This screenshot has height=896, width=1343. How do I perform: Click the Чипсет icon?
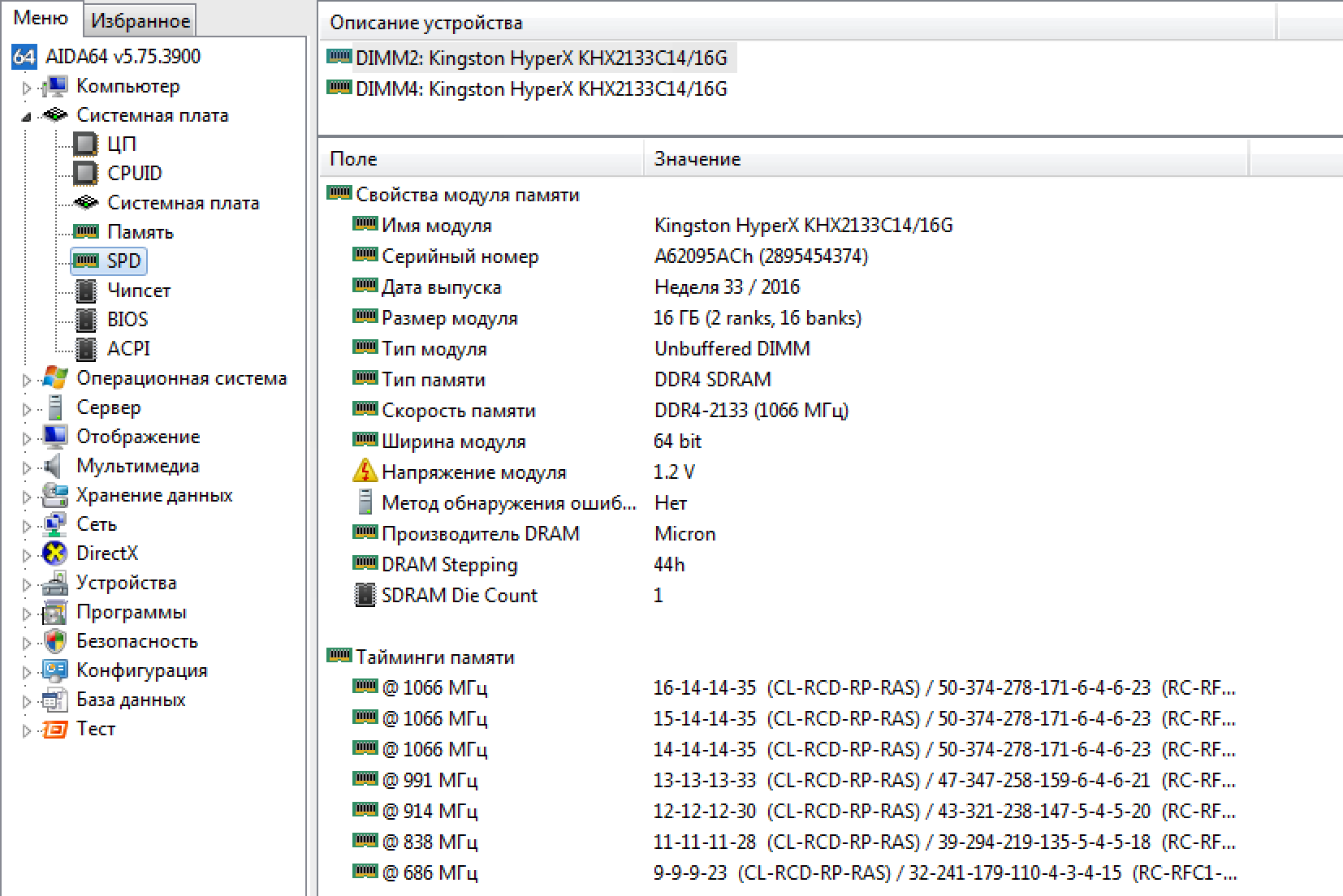[x=85, y=291]
